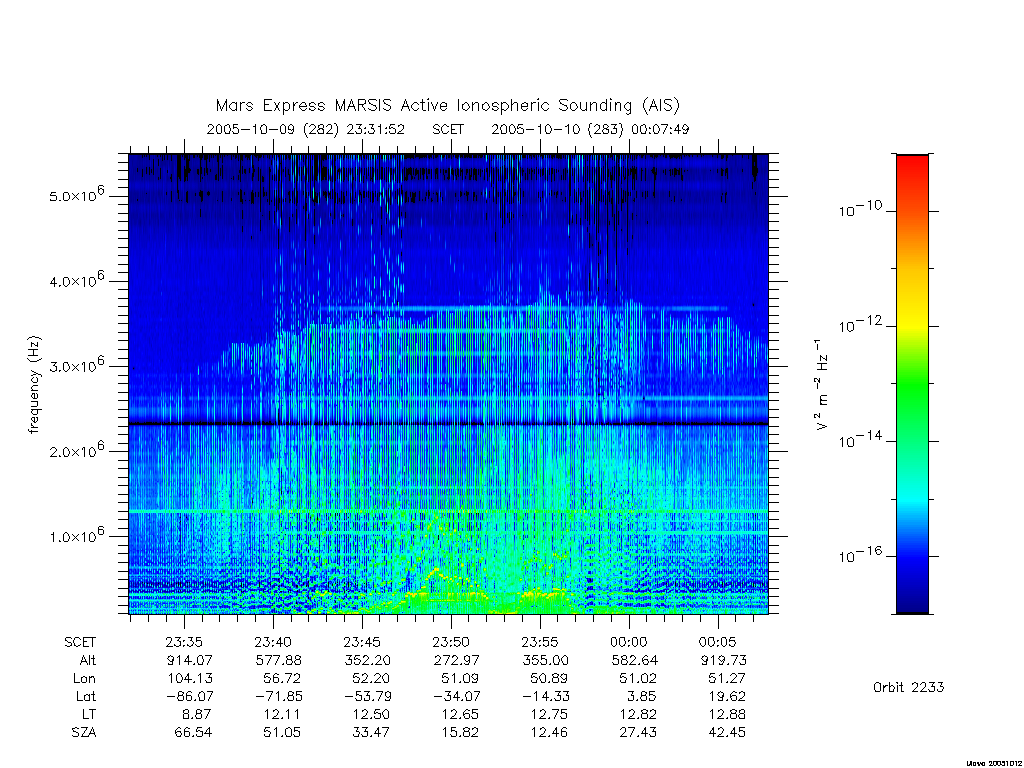Image resolution: width=1024 pixels, height=768 pixels.
Task: Click the 2.0×10⁶ frequency tick label
Action: pos(76,449)
